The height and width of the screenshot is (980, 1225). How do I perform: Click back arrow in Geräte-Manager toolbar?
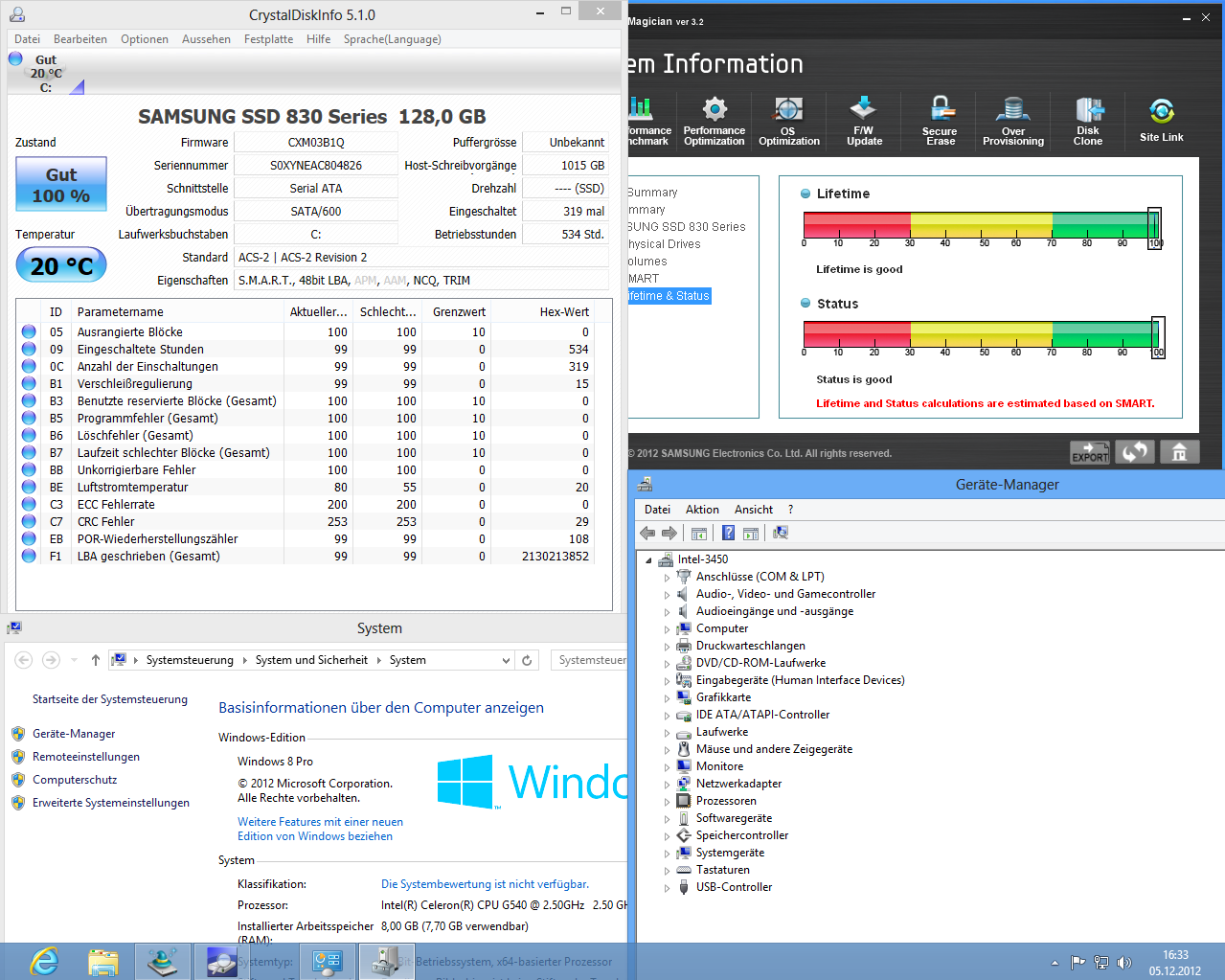point(647,534)
